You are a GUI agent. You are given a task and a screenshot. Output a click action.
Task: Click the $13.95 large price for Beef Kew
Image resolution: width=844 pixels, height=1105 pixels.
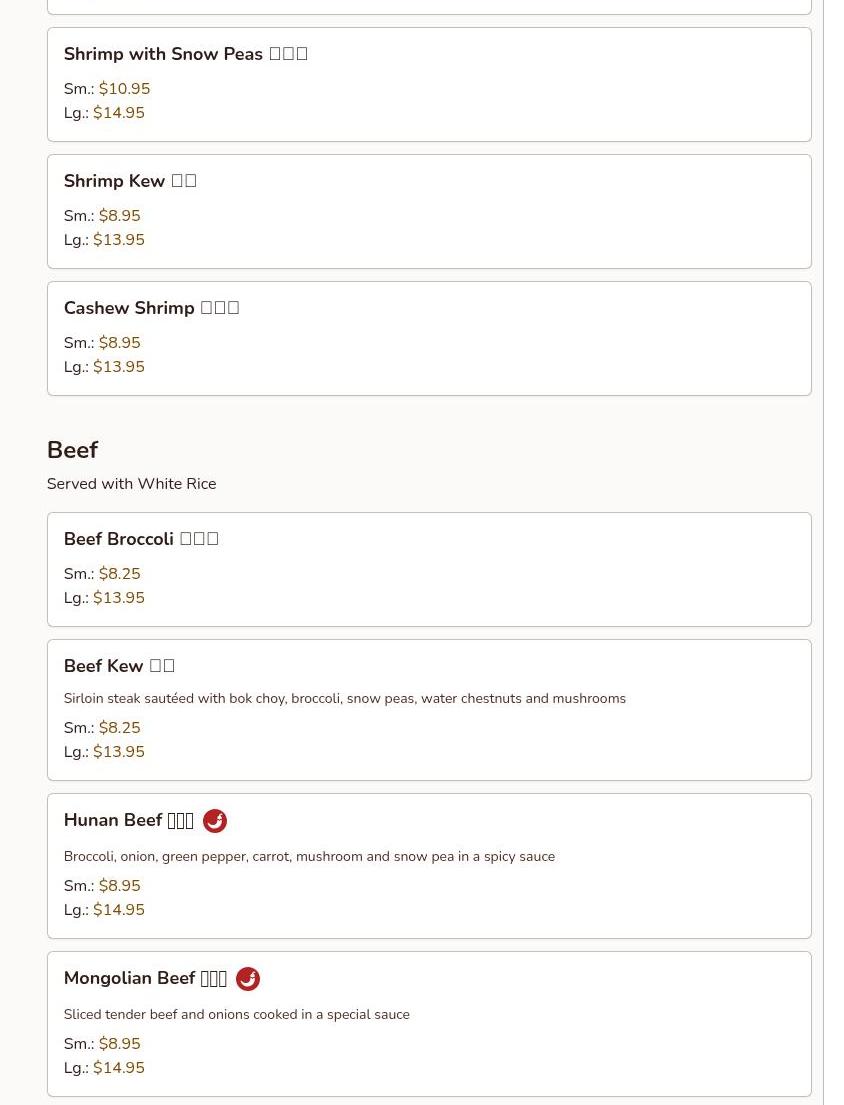[119, 752]
